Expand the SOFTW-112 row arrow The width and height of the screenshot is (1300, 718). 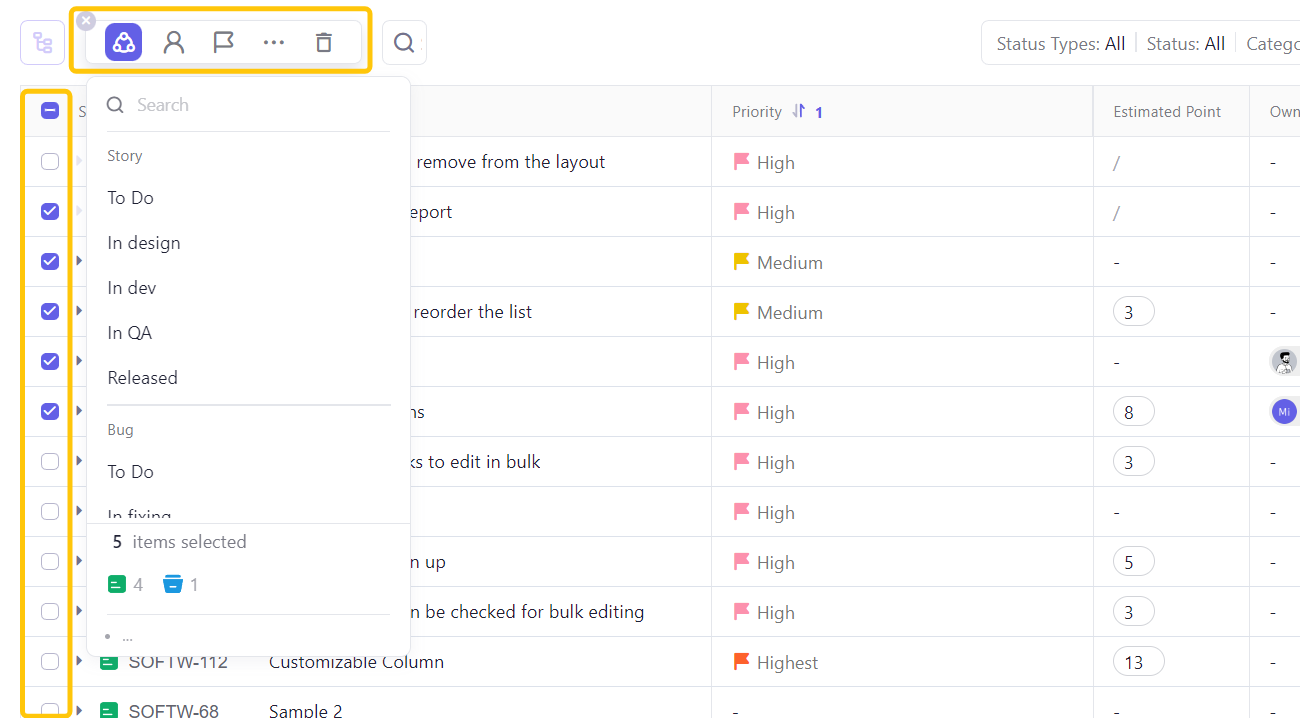click(x=79, y=661)
